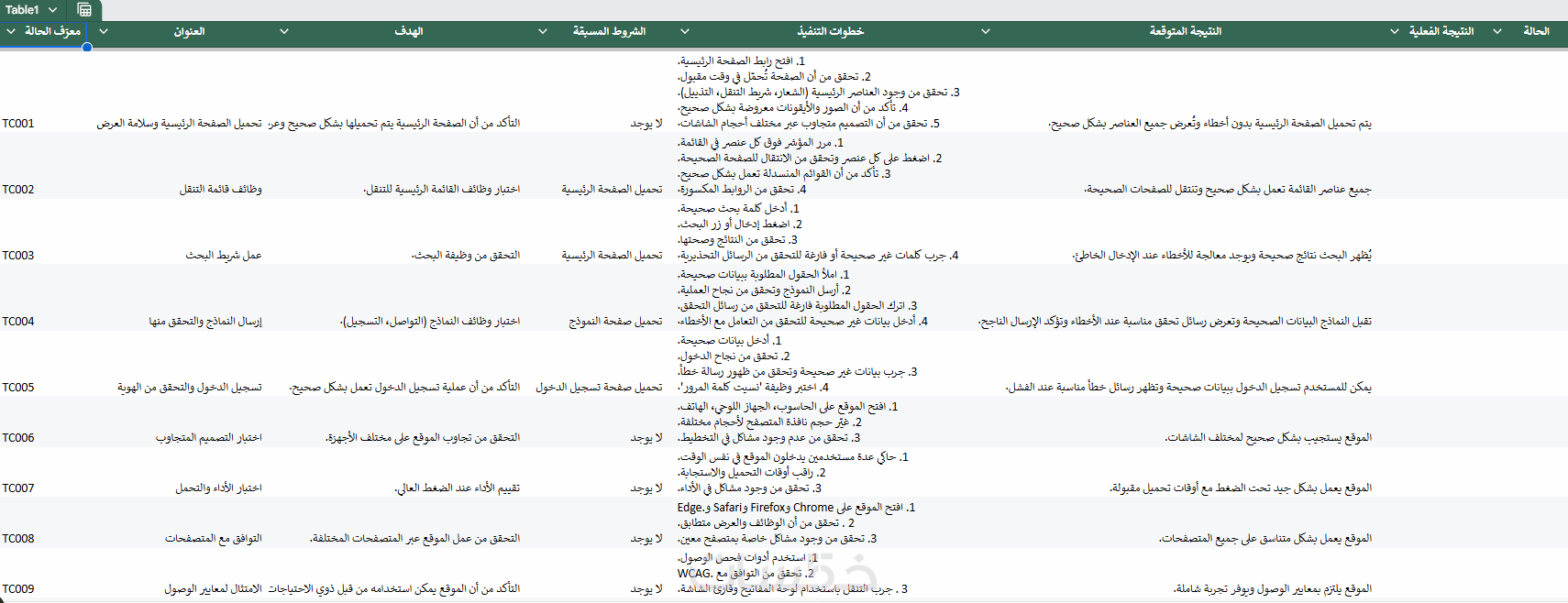Image resolution: width=1568 pixels, height=603 pixels.
Task: Click expected result الموقع يستجيب بشكل صحيح
Action: (1268, 438)
